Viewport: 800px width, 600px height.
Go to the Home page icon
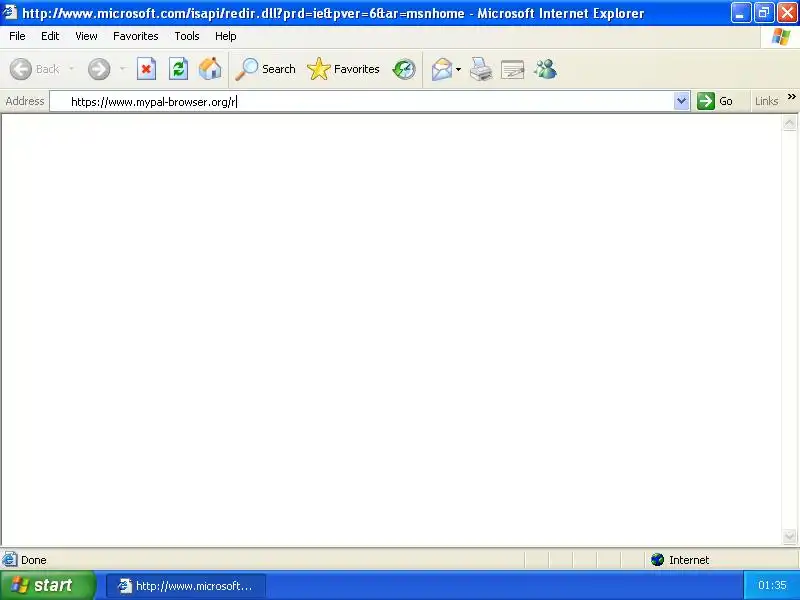[x=210, y=69]
